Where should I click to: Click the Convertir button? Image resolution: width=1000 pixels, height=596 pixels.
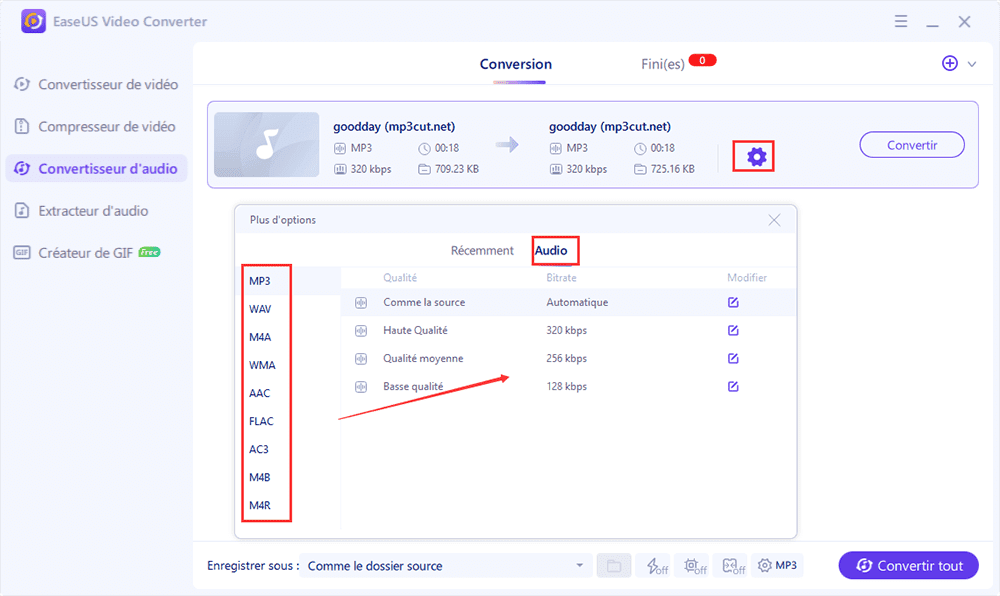(x=911, y=145)
